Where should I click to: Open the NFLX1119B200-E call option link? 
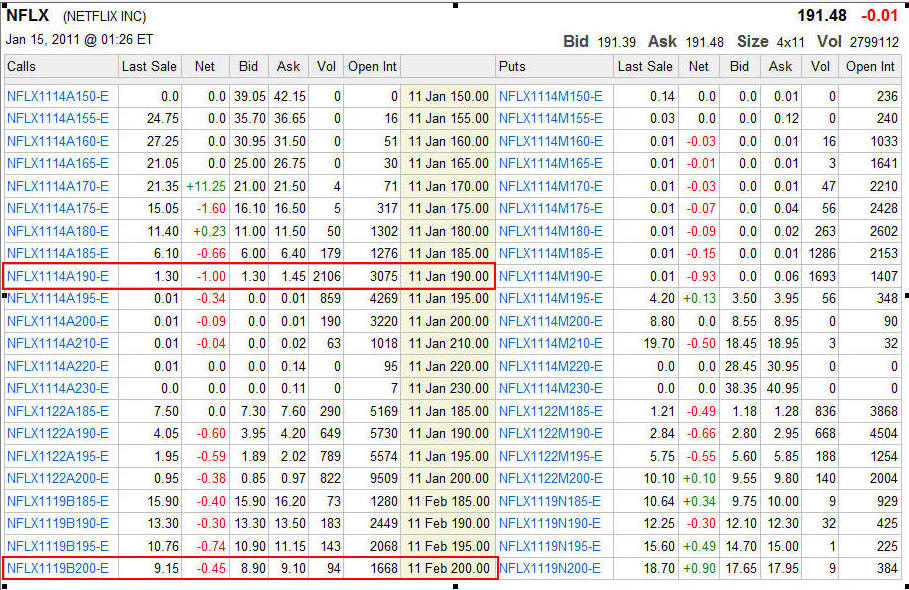58,568
